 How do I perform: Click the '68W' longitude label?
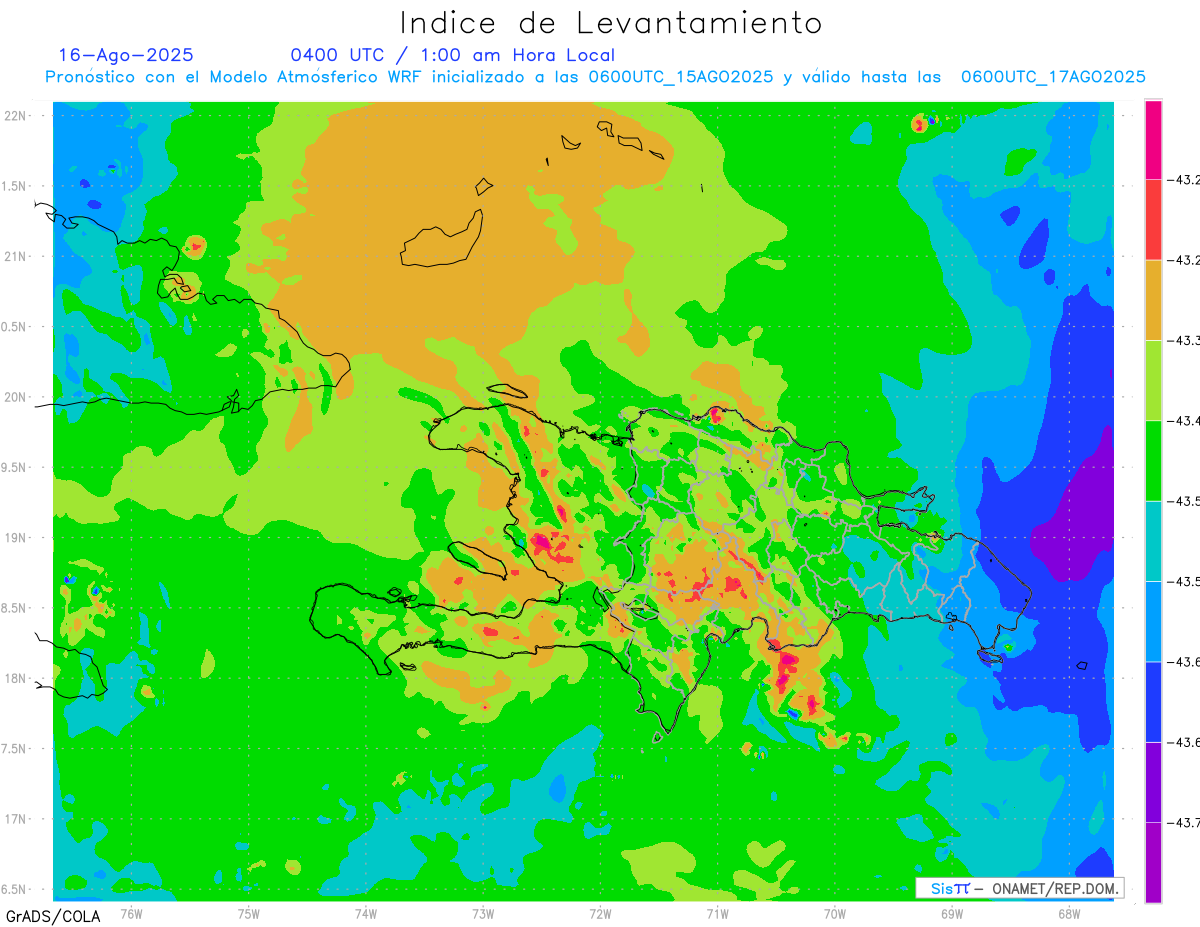(x=1069, y=913)
